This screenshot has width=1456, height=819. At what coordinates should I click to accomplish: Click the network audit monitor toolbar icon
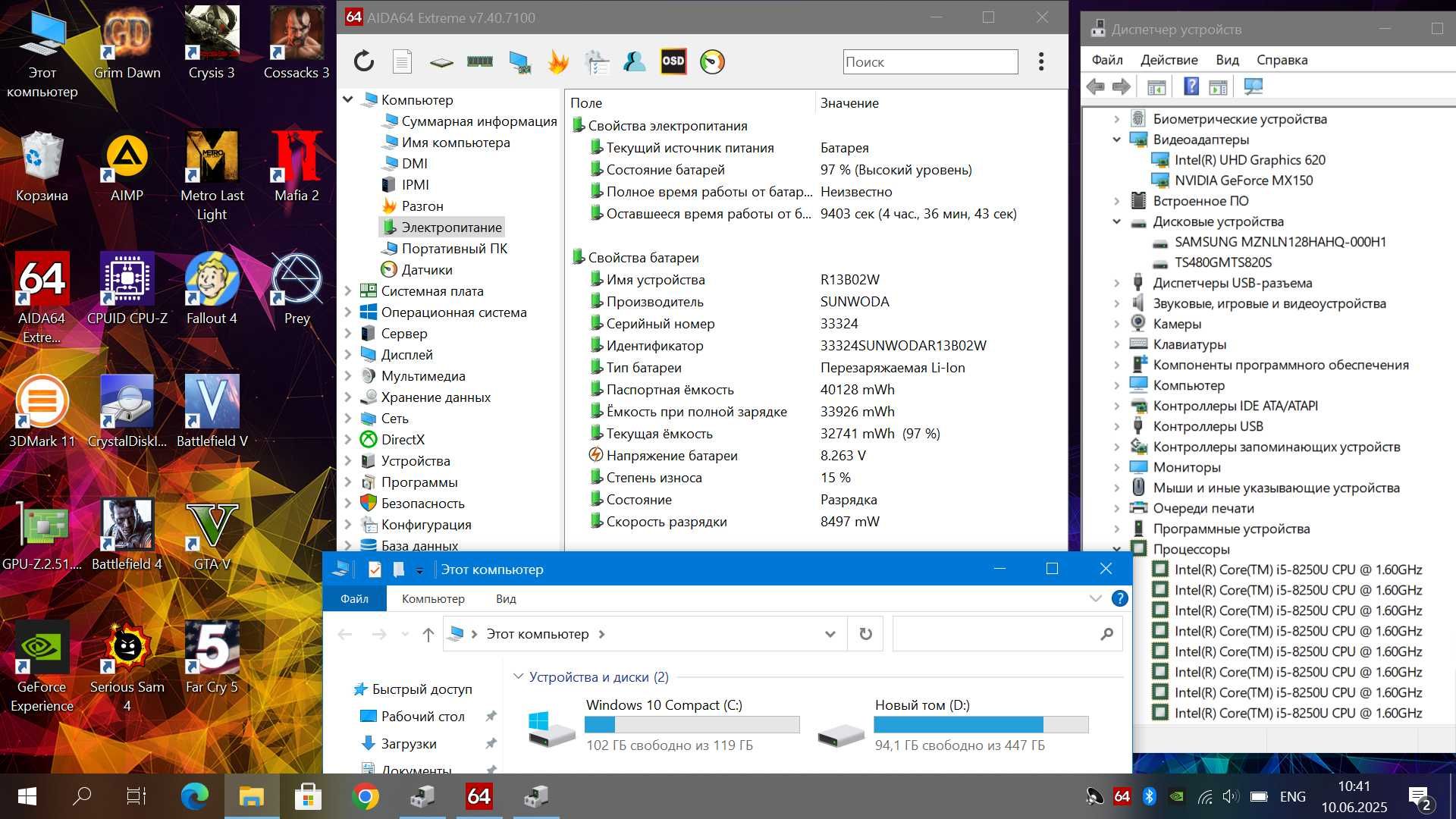tap(519, 62)
